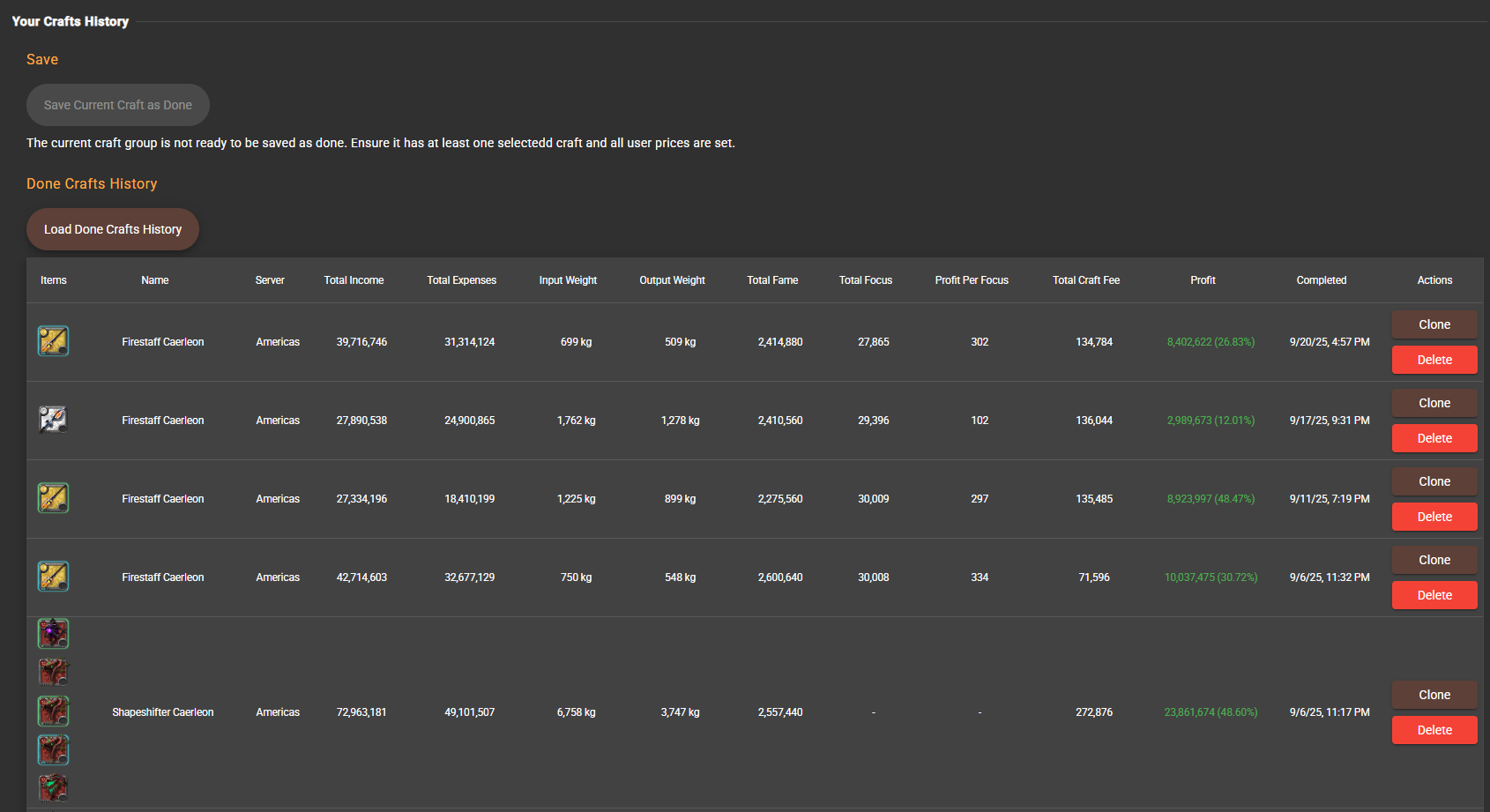Screen dimensions: 1490x812
Task: Clone the Firestaff craft completed 9/20/25
Action: pos(1434,324)
